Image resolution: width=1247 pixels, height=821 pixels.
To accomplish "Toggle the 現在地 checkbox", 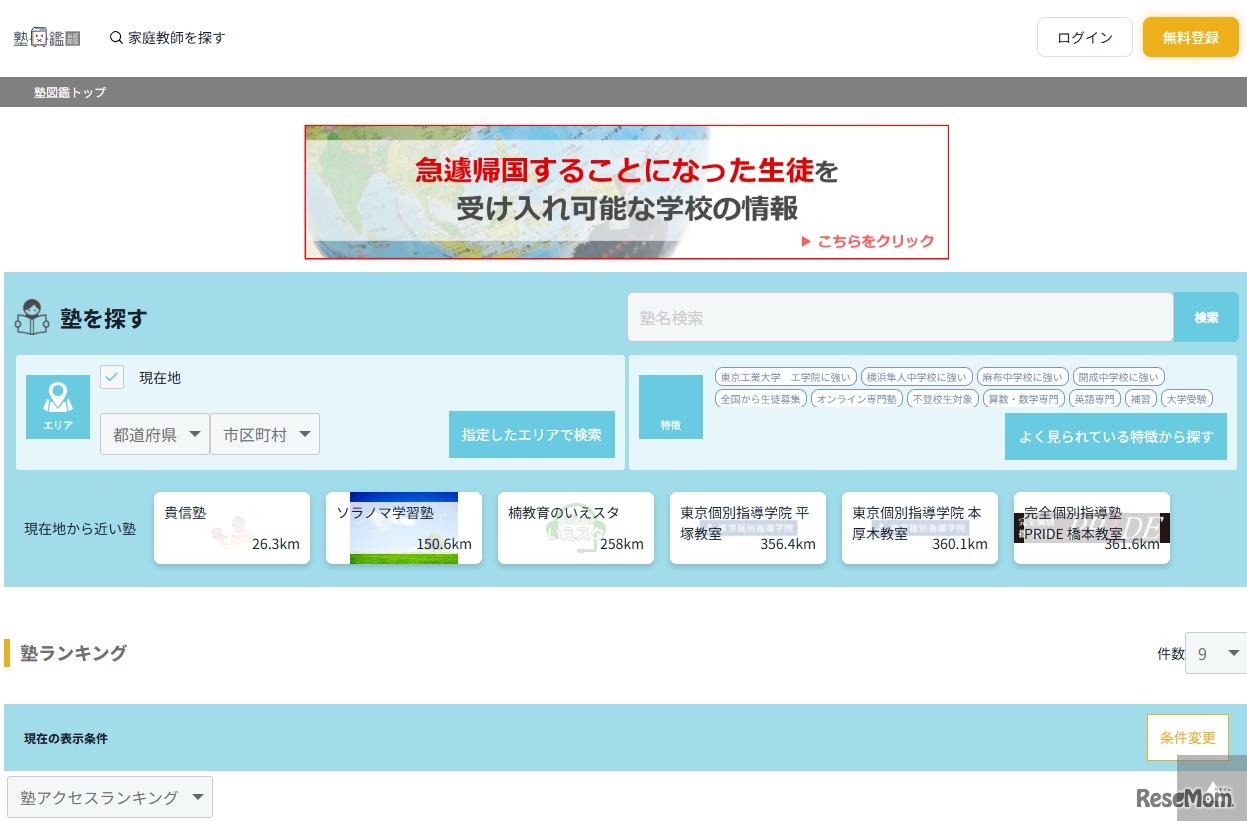I will point(112,377).
